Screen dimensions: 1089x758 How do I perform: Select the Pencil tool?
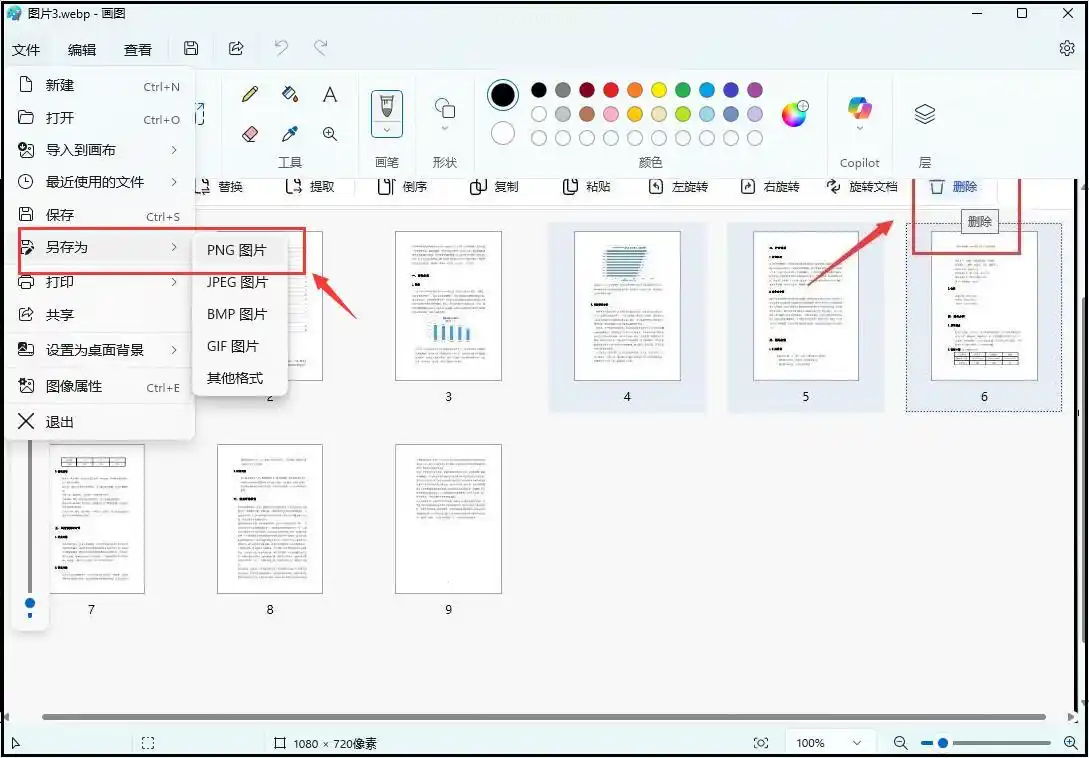point(250,94)
